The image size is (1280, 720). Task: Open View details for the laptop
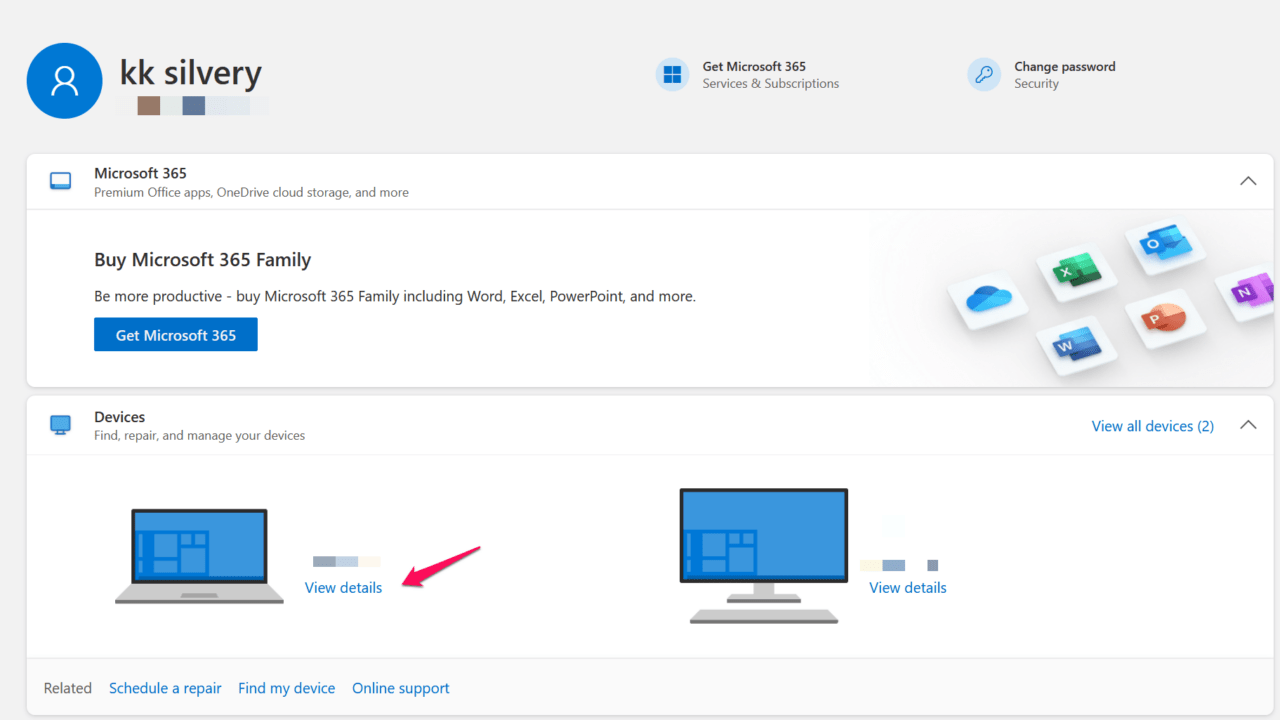tap(343, 588)
